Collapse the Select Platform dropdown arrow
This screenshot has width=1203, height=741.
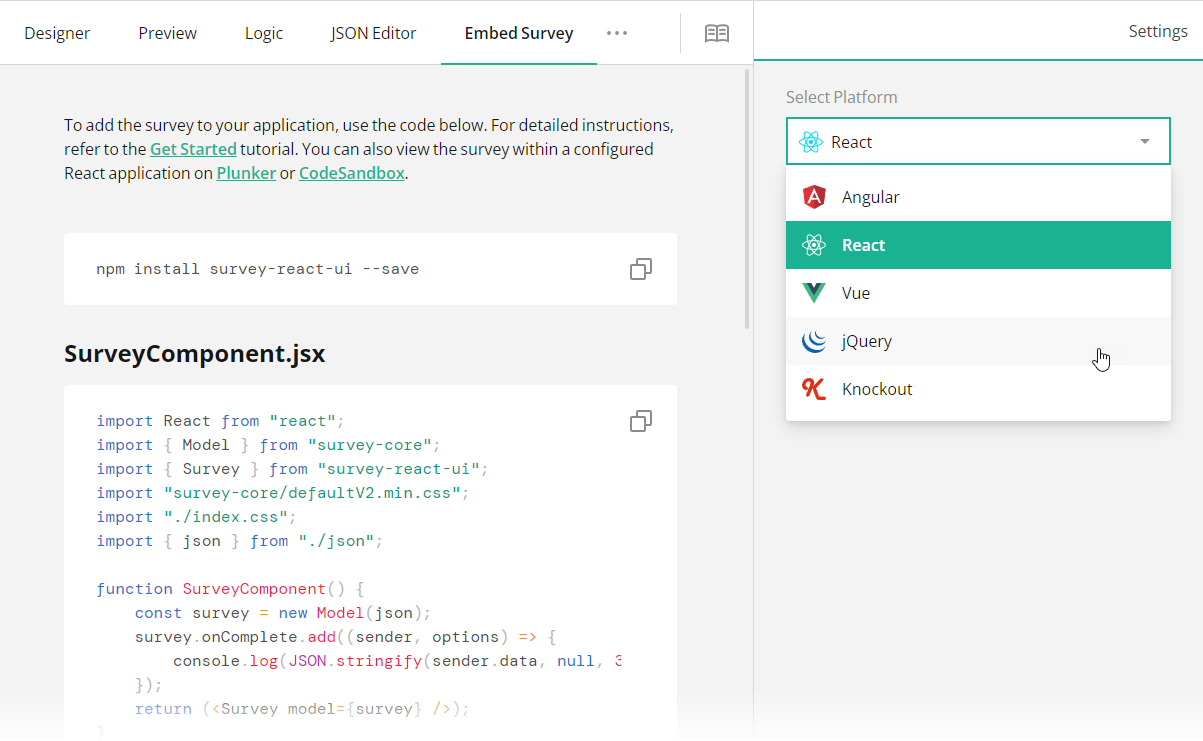pos(1144,141)
